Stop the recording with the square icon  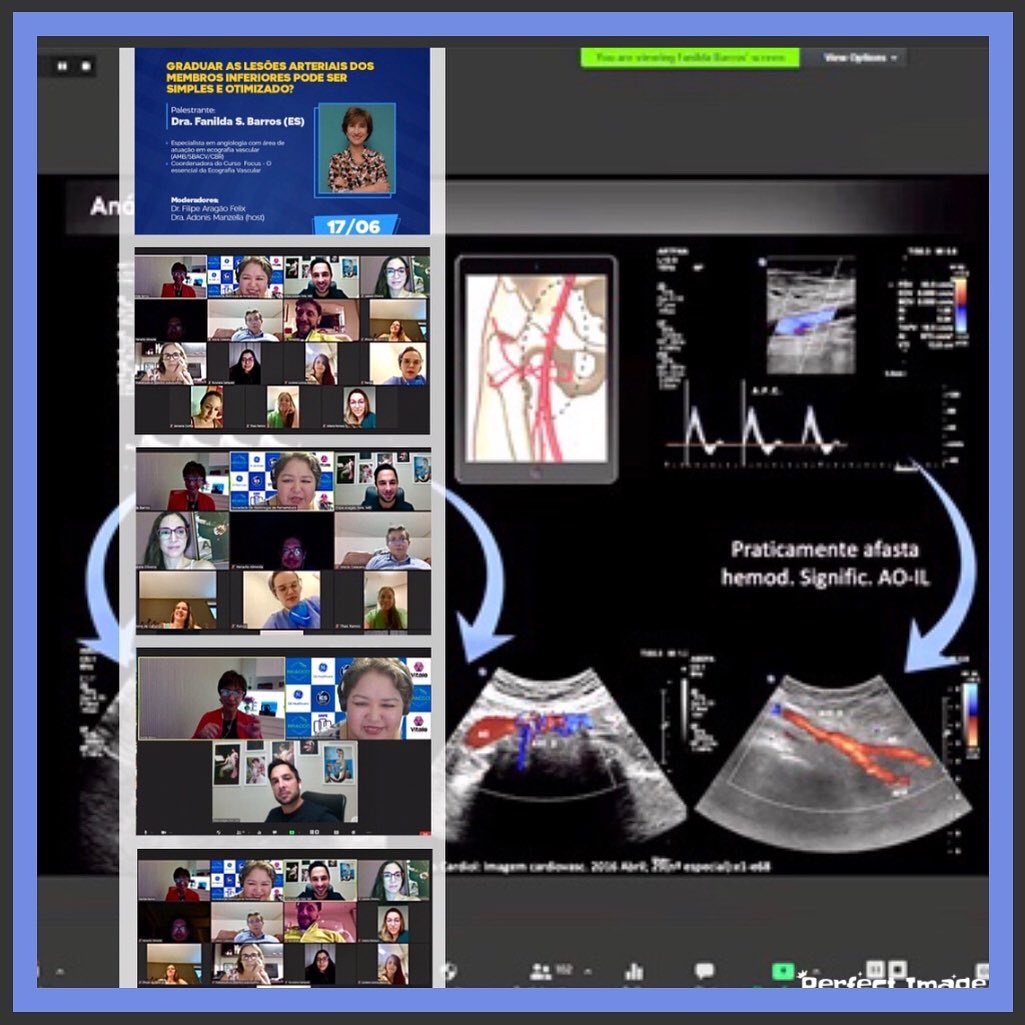(x=86, y=66)
